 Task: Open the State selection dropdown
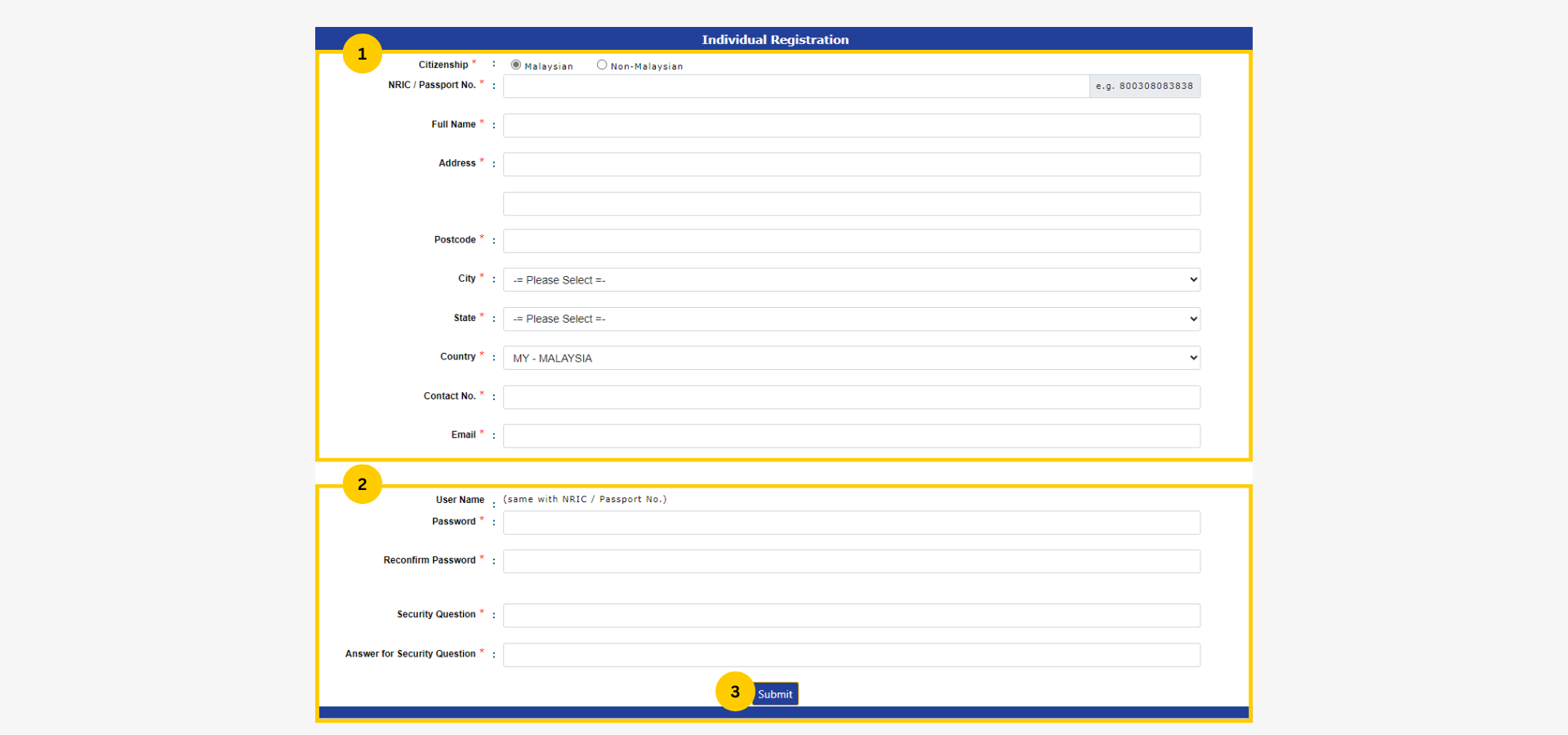click(x=850, y=318)
